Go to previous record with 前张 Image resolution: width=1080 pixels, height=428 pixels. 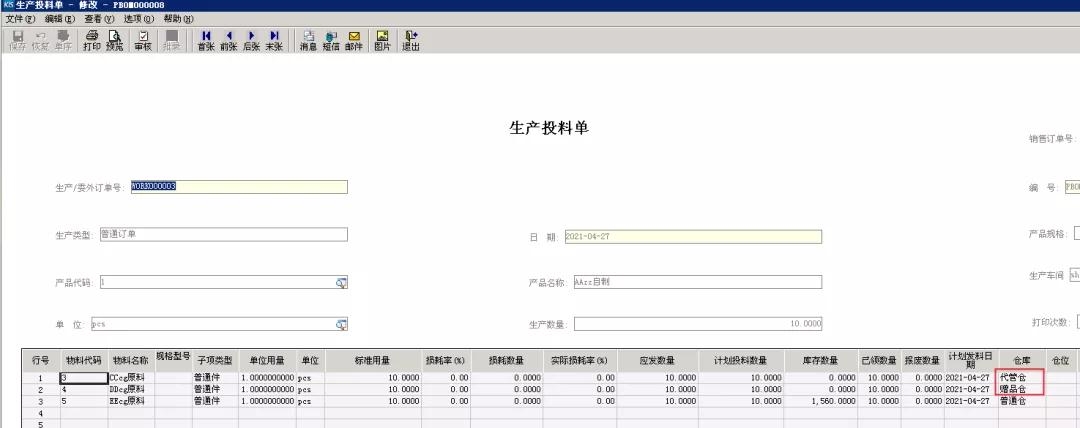228,40
